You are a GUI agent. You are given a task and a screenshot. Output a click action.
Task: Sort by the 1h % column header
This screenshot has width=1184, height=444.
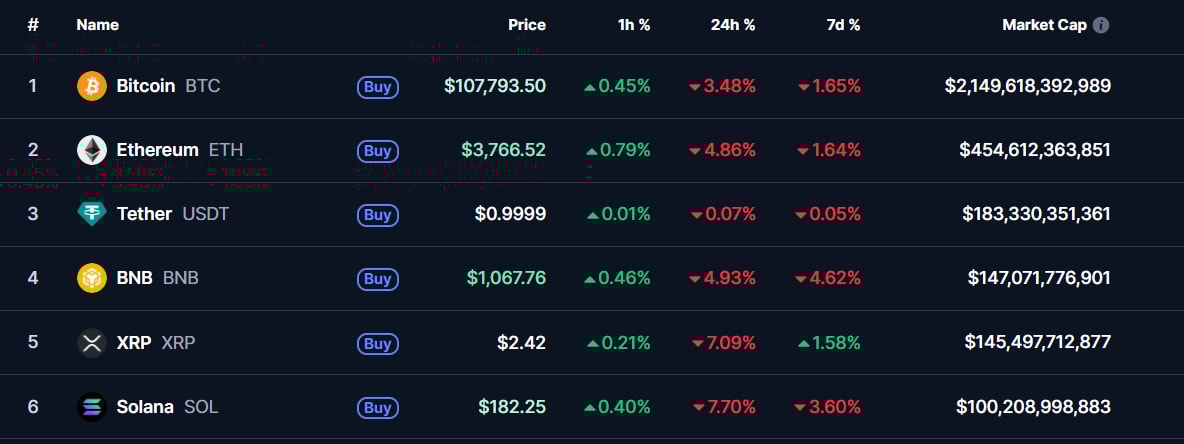point(634,25)
